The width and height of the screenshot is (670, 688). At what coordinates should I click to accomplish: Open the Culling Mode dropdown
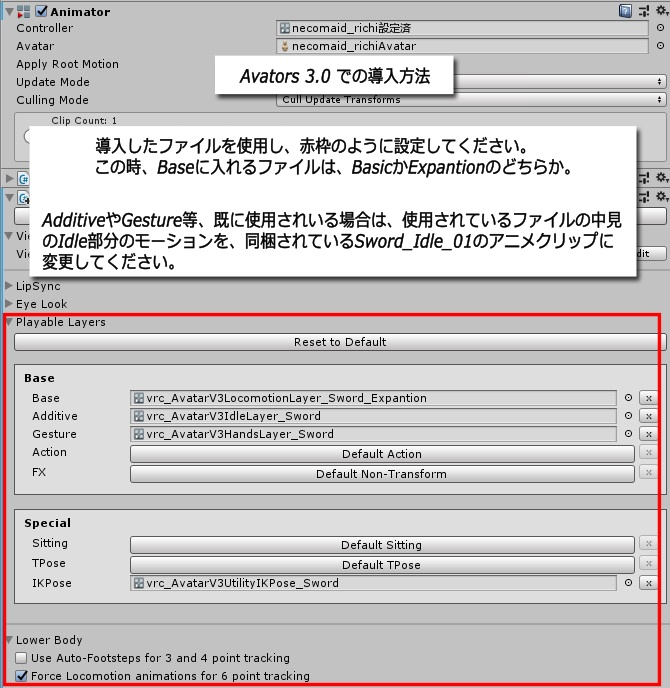[x=471, y=100]
